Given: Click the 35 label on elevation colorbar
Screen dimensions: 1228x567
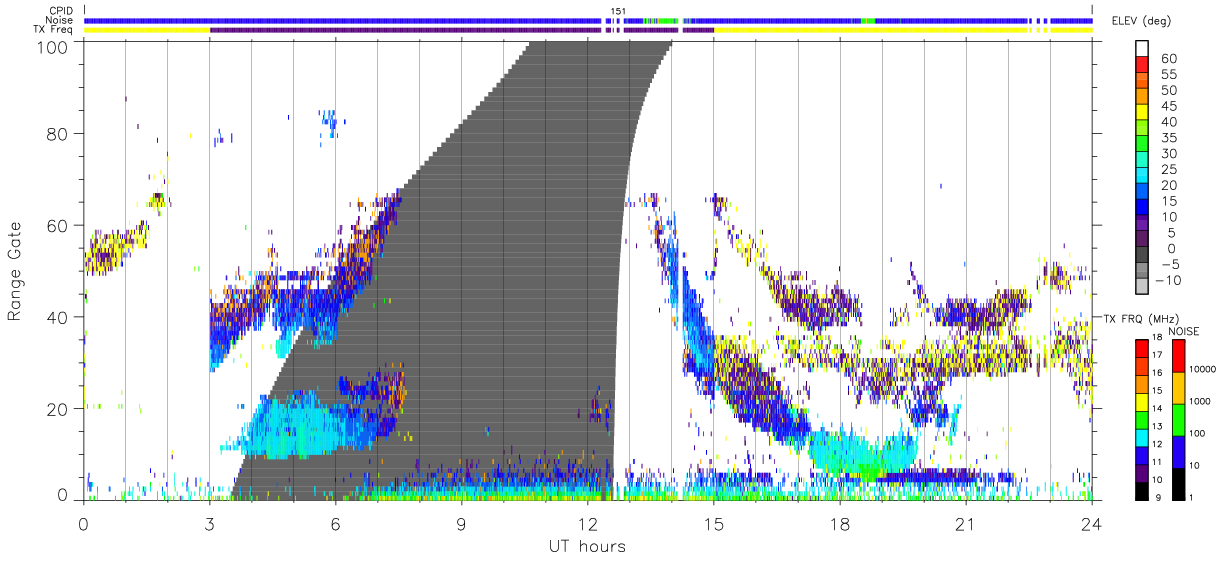Looking at the screenshot, I should click(x=1167, y=138).
